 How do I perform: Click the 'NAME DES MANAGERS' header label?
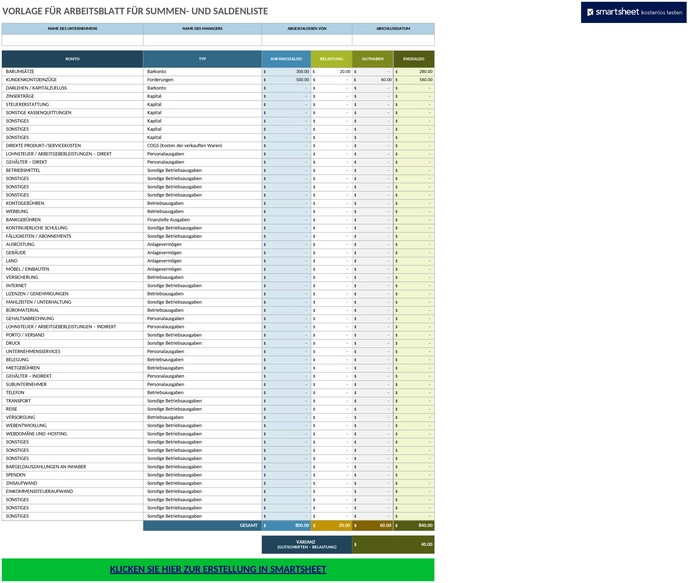202,29
